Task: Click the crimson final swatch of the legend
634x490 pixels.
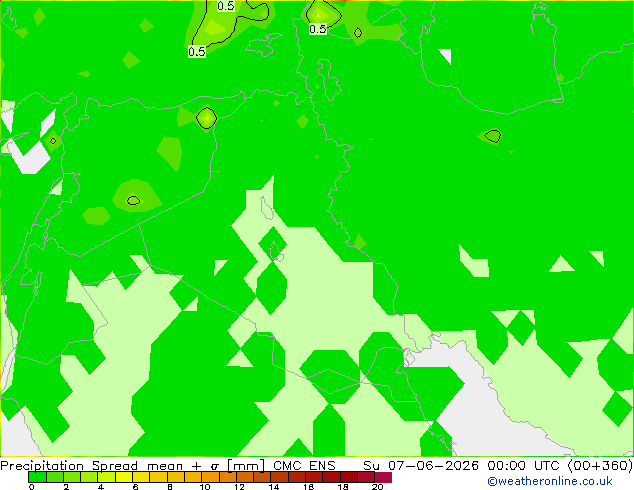Action: pyautogui.click(x=383, y=477)
